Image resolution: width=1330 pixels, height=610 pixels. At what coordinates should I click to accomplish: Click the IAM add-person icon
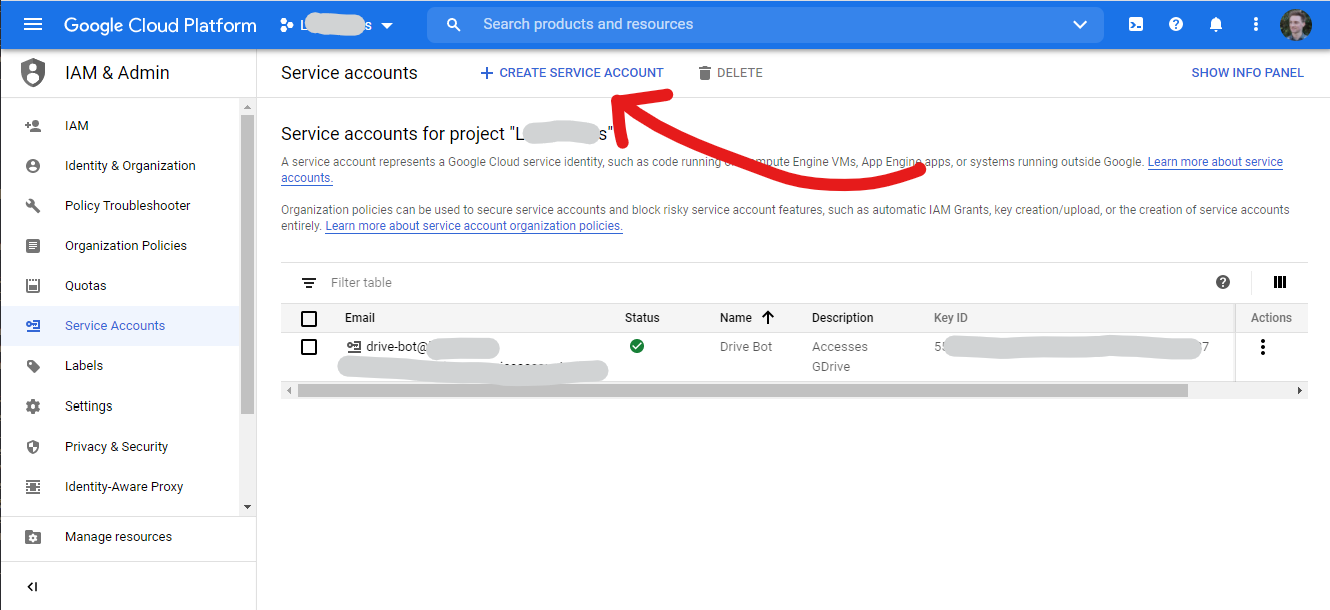pyautogui.click(x=33, y=126)
